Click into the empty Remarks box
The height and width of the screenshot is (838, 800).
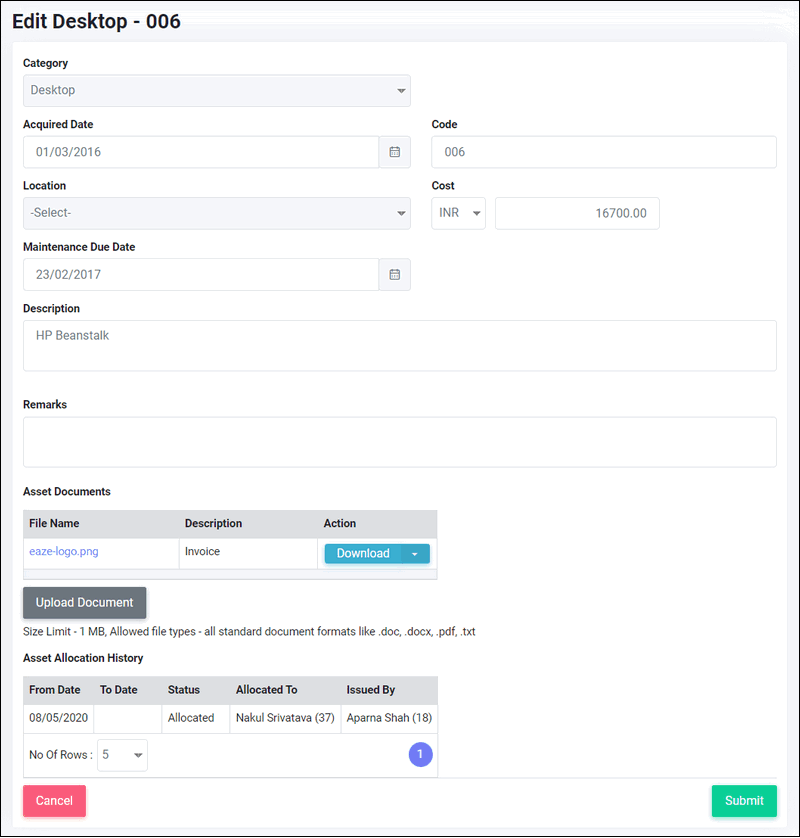tap(400, 442)
